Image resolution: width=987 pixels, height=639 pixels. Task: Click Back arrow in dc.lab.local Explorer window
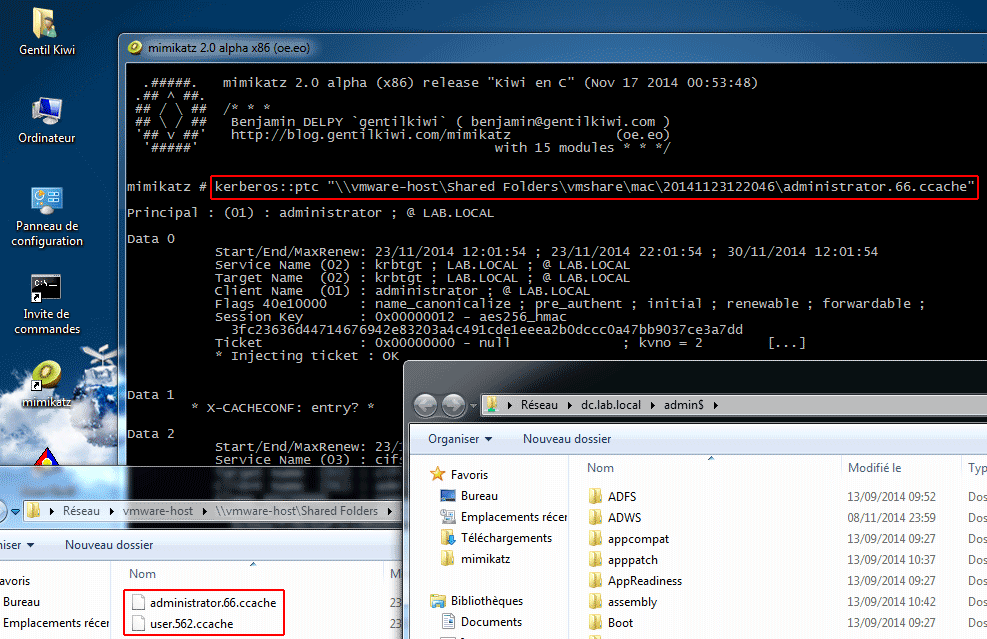426,405
